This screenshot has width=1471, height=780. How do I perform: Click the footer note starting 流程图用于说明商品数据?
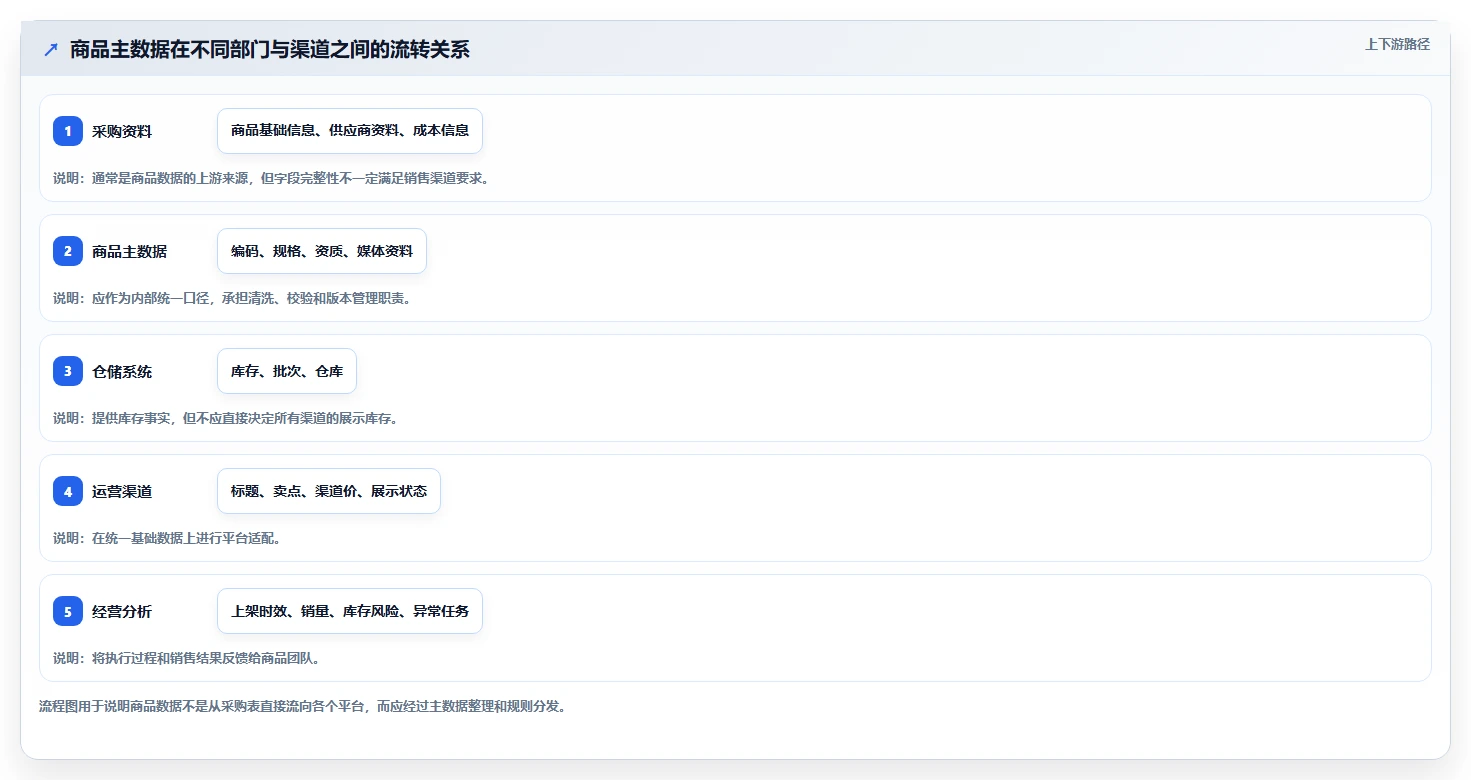click(303, 706)
